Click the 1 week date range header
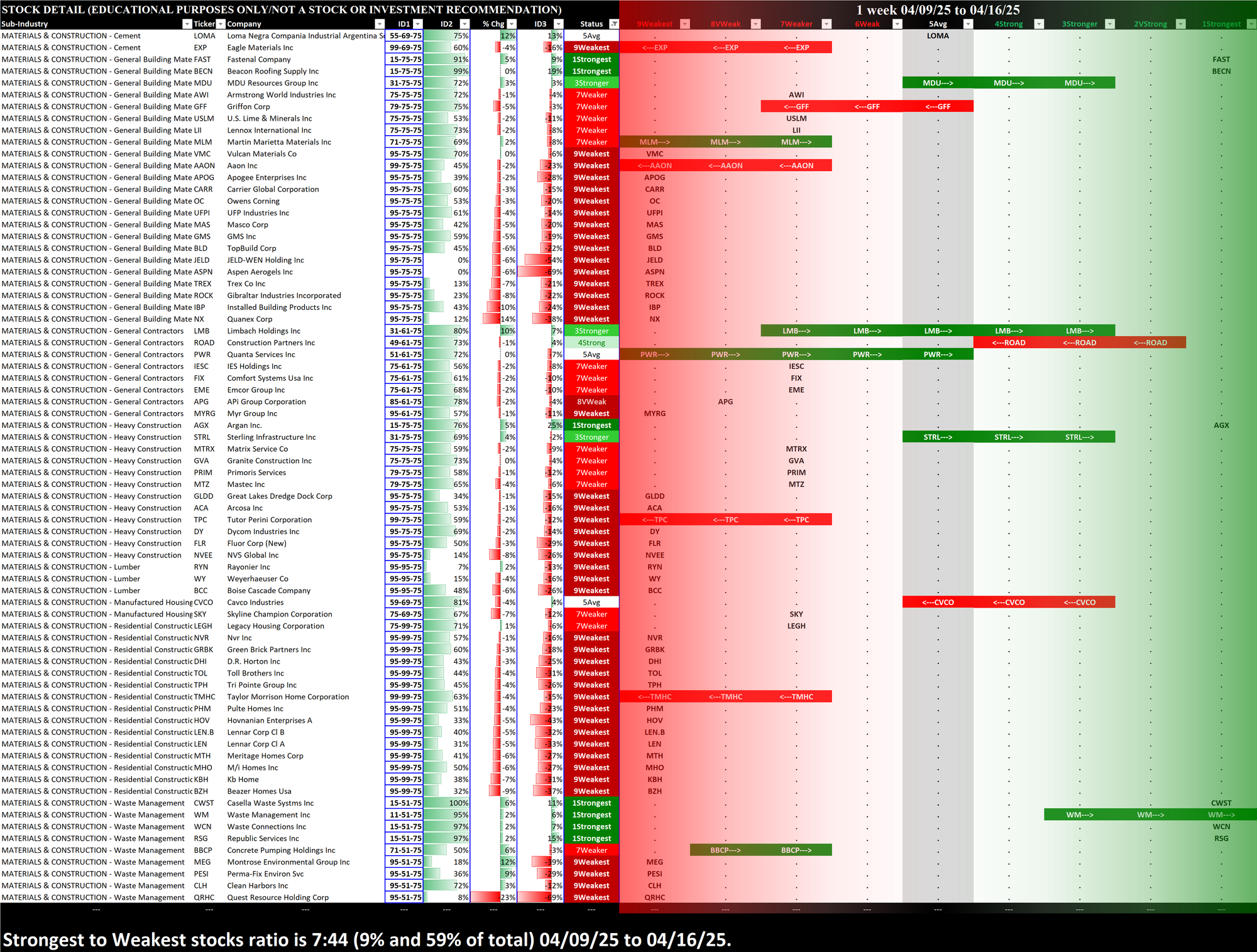1257x952 pixels. [938, 9]
